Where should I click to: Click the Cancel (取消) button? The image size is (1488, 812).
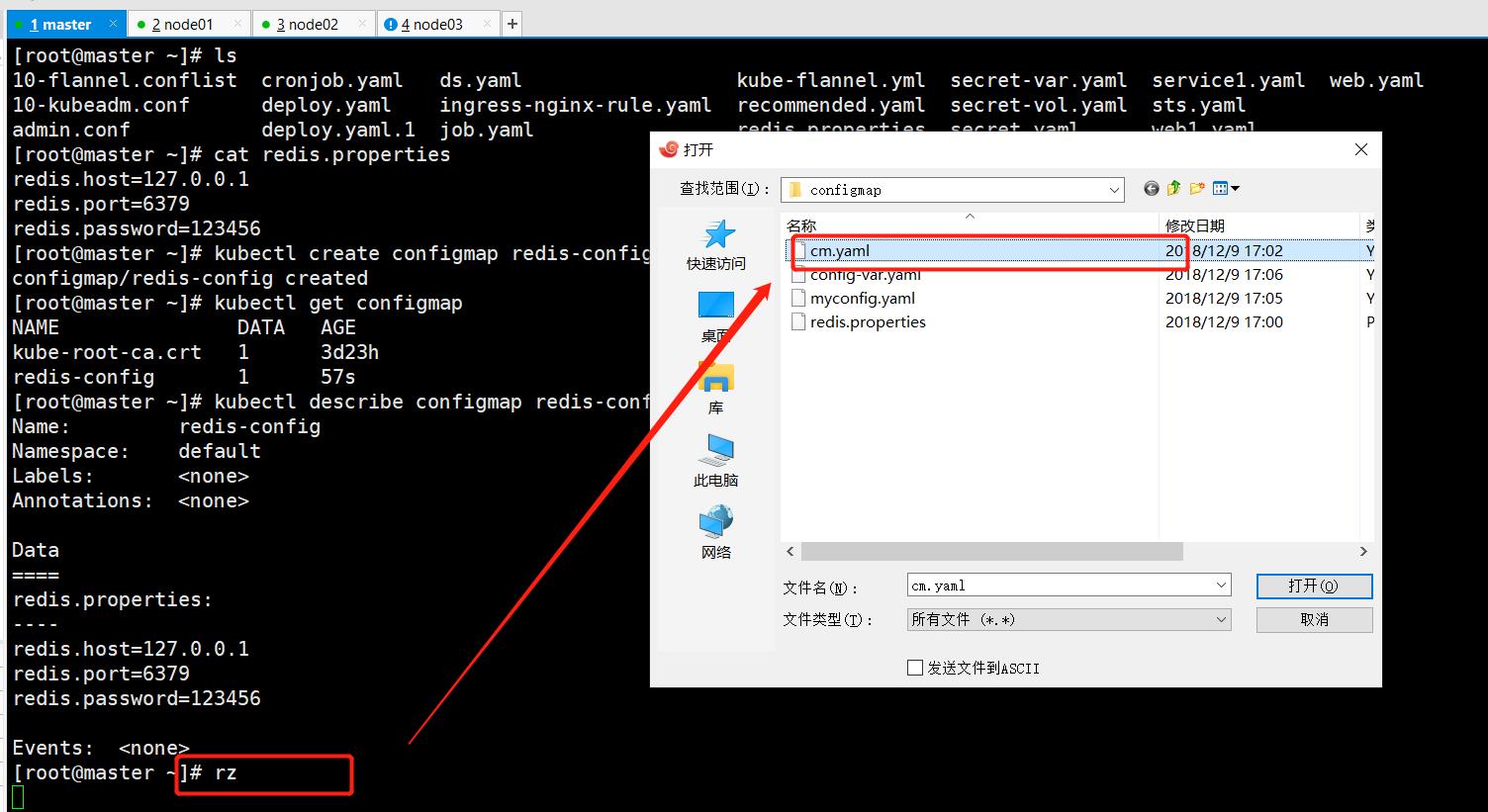(1314, 619)
